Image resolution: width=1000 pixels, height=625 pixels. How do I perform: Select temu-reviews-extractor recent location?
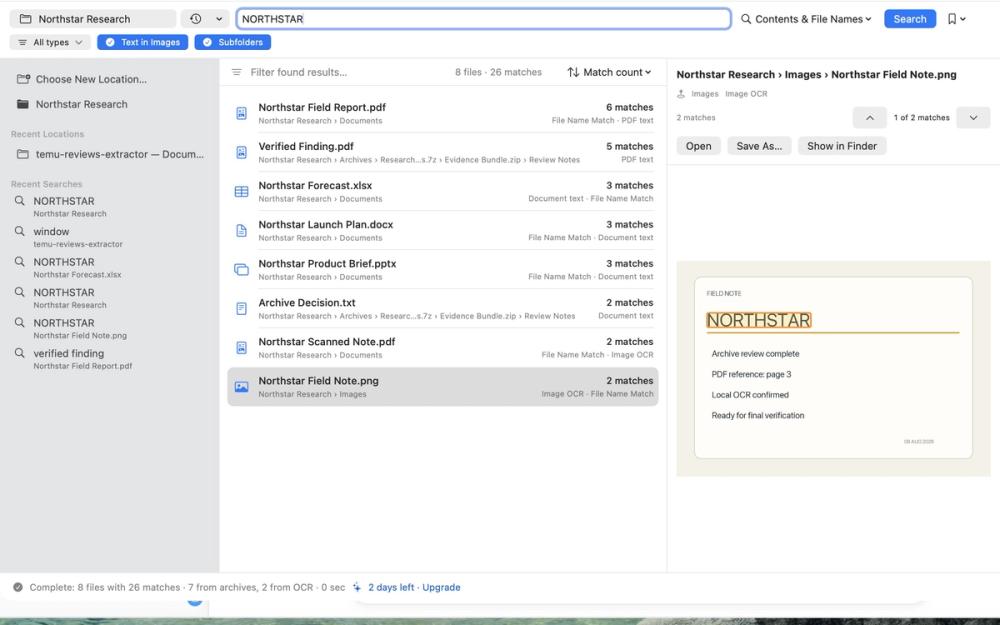(110, 154)
